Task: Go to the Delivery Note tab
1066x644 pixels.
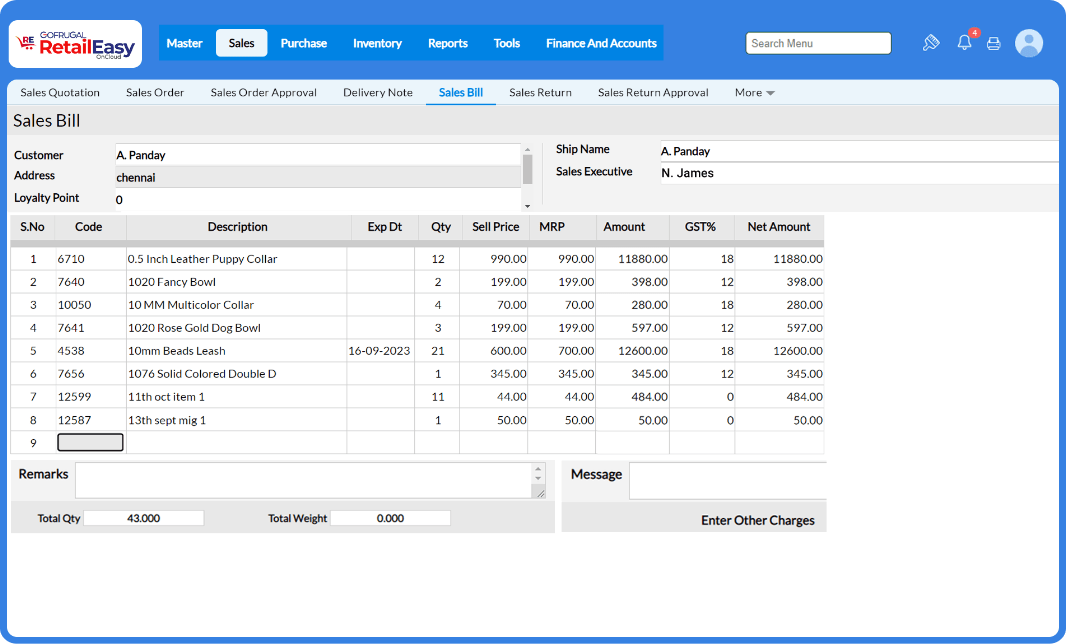Action: (x=377, y=93)
